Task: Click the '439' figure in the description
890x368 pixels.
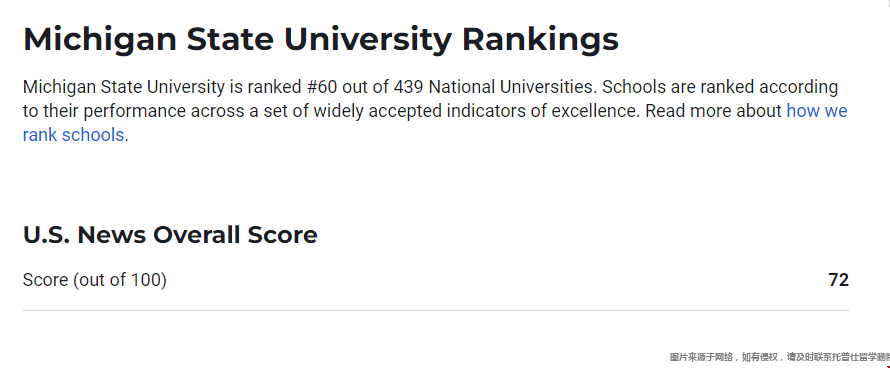Action: click(408, 87)
